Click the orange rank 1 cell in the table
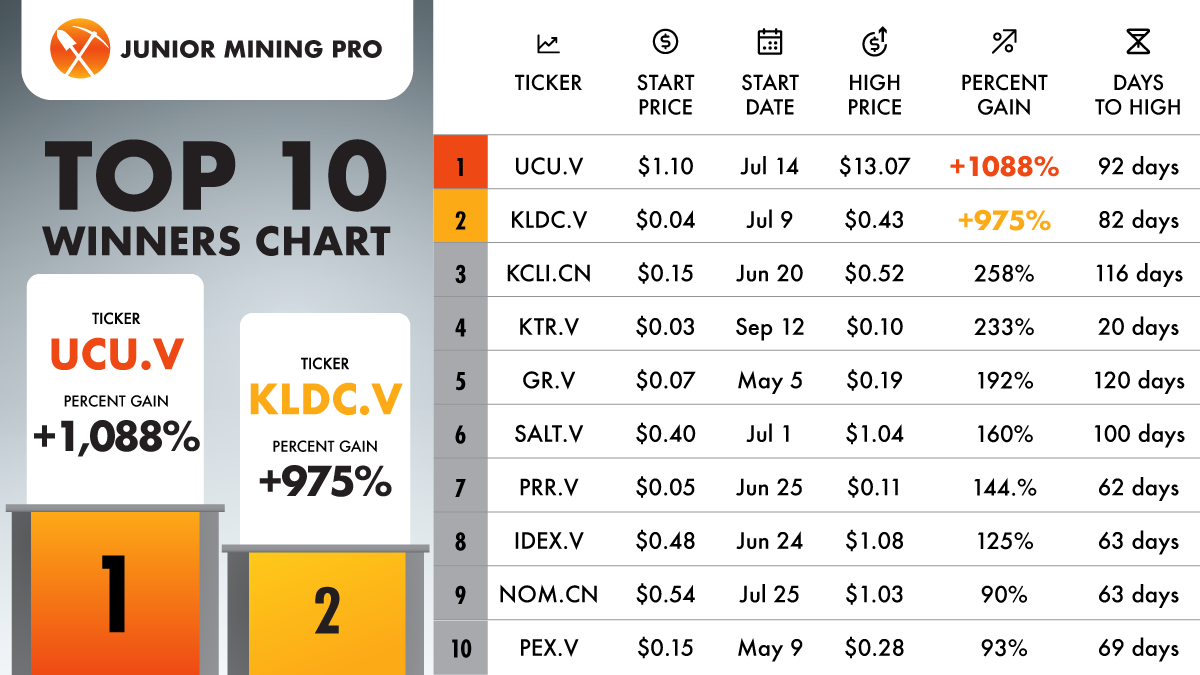 [x=460, y=166]
